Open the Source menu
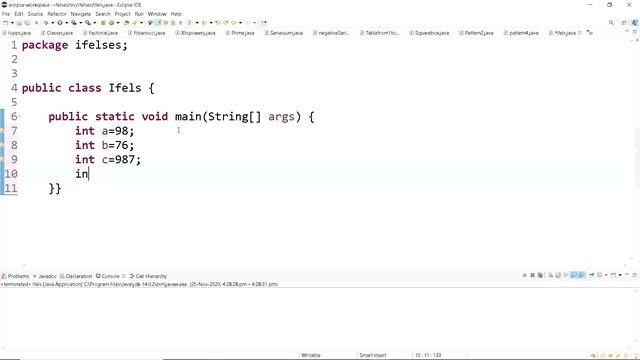The width and height of the screenshot is (640, 360). coord(35,14)
